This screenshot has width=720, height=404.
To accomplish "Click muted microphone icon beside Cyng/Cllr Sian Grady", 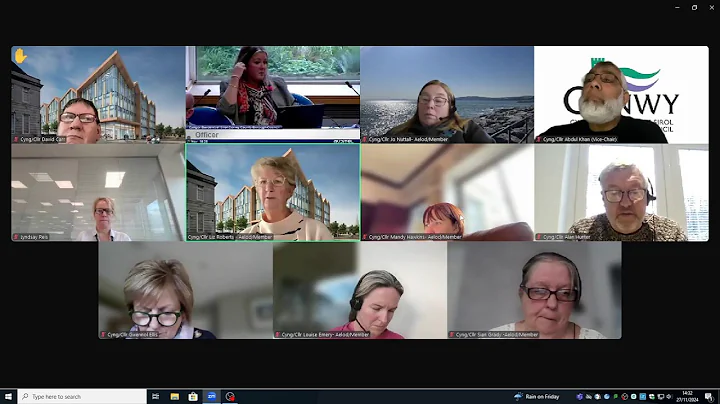I will 452,335.
